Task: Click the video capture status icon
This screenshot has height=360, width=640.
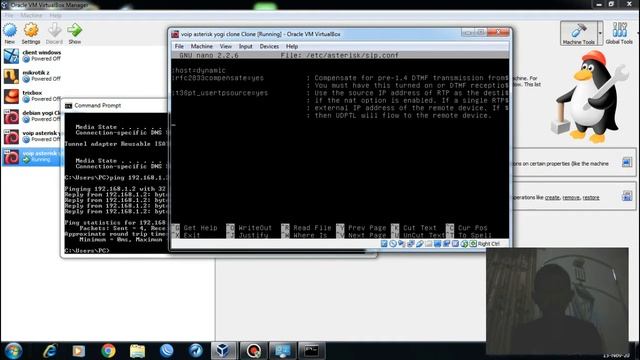Action: click(447, 244)
